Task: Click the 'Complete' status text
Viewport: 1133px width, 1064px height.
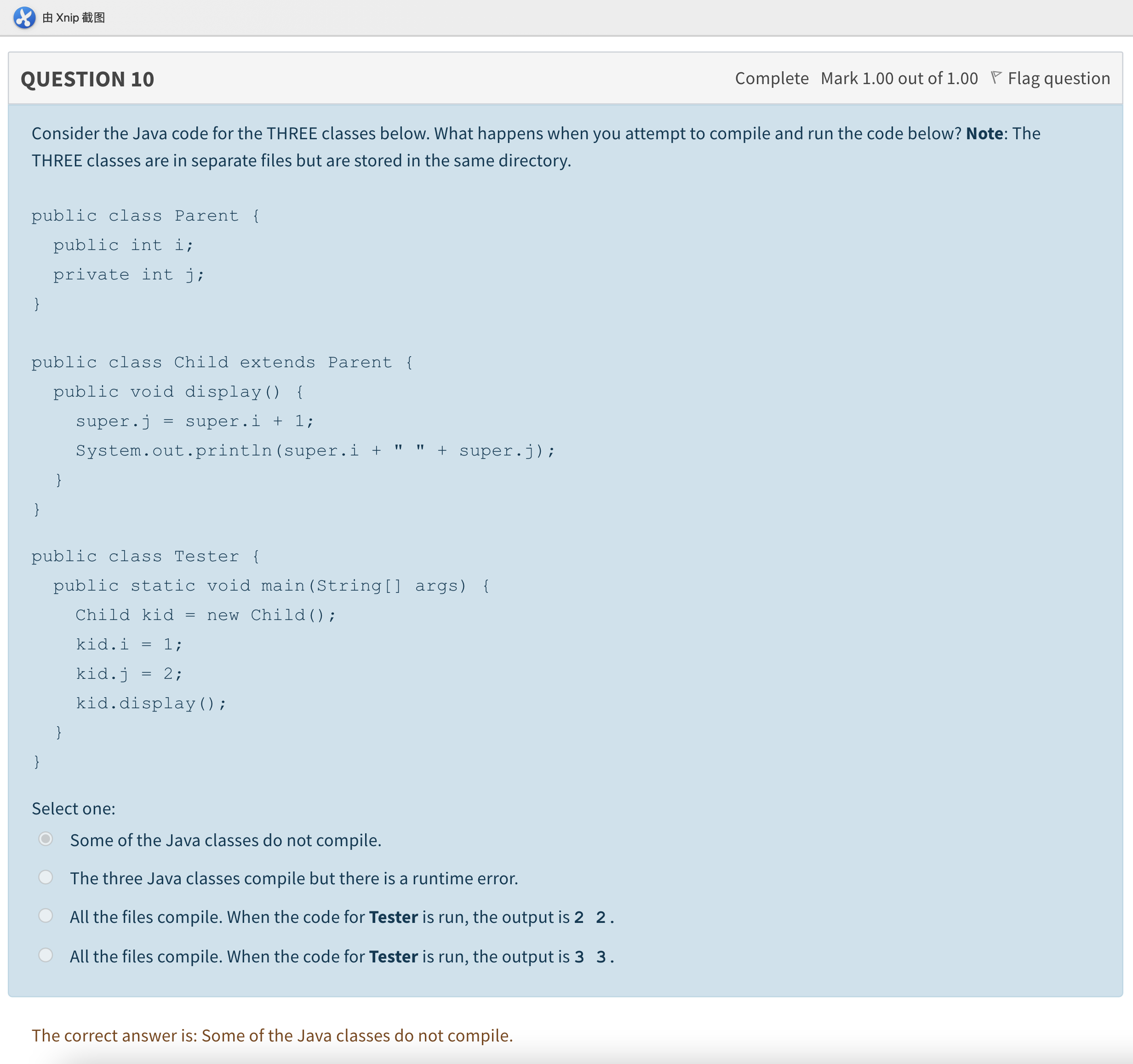Action: [x=771, y=78]
